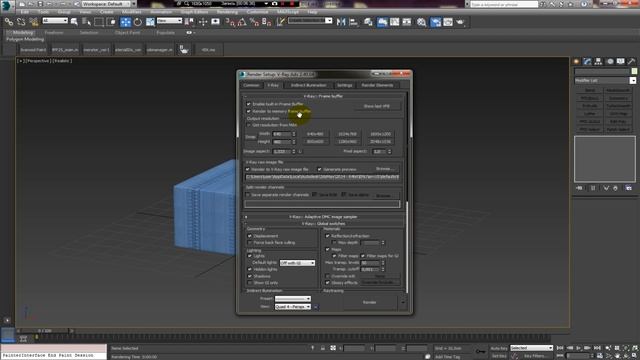The width and height of the screenshot is (640, 360).
Task: Switch to the Common tab
Action: [251, 85]
